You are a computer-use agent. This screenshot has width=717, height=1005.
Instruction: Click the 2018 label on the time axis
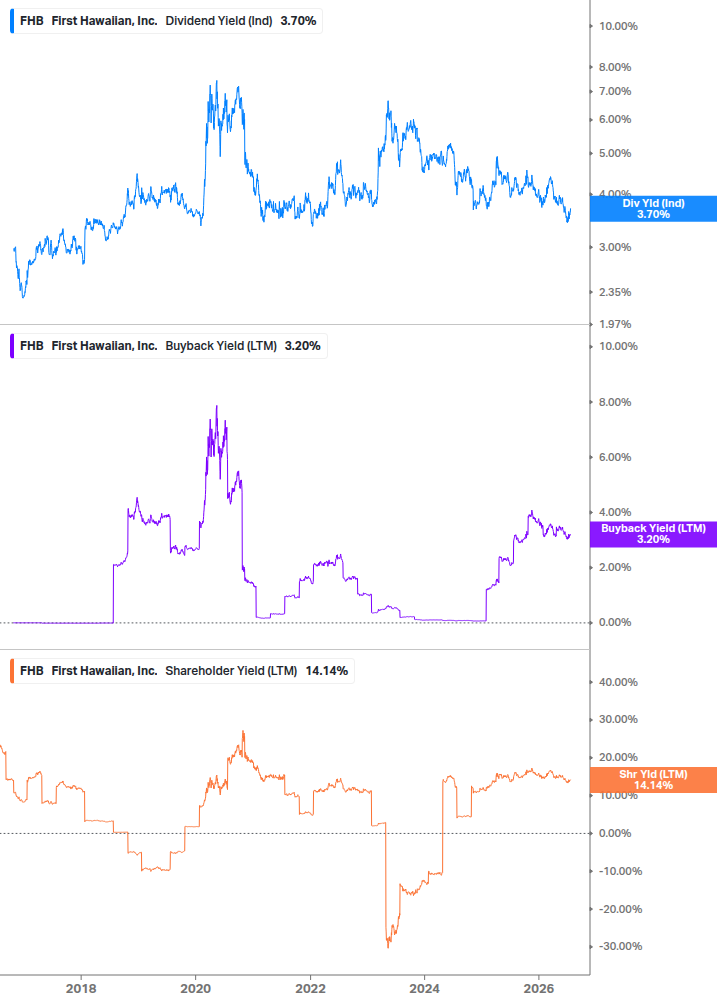coord(81,988)
